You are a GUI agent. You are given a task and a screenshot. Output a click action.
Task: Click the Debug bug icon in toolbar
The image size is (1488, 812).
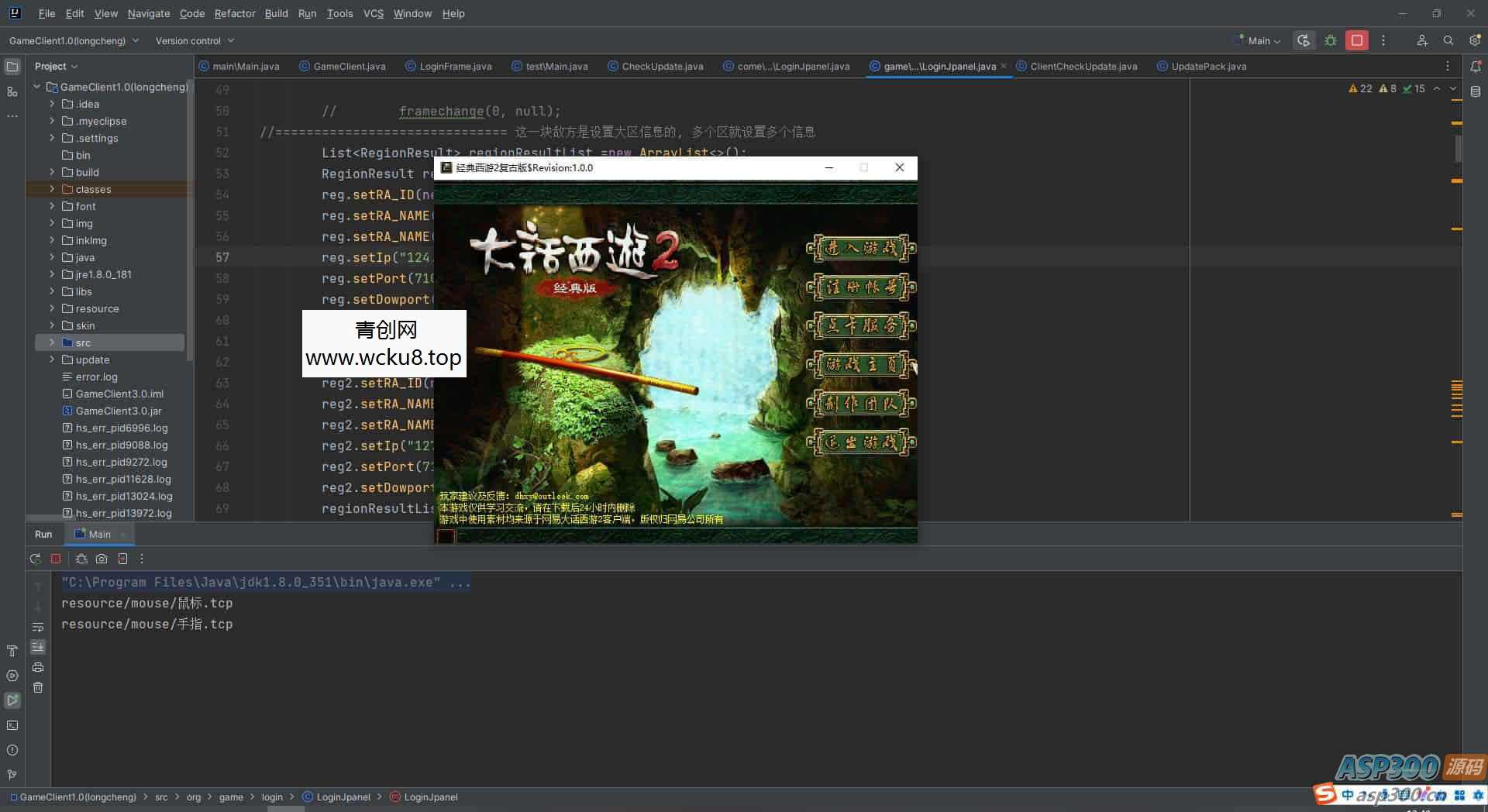click(1331, 40)
